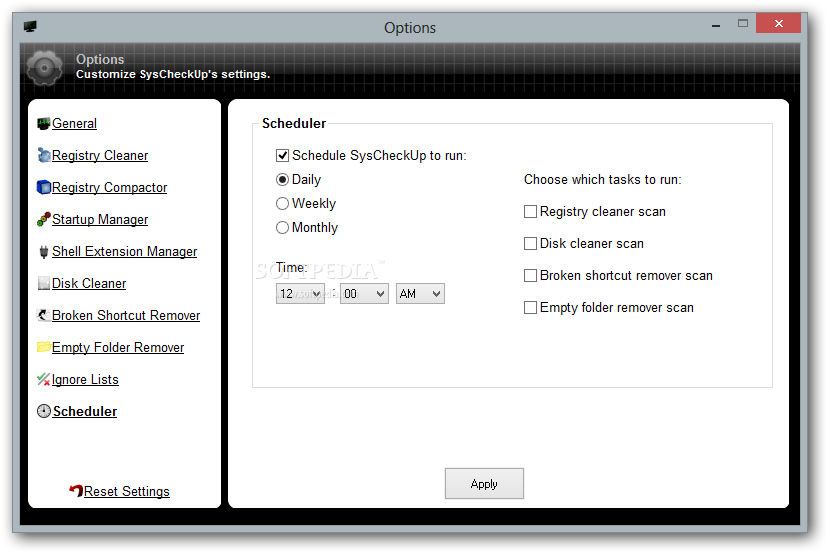Click the Registry Cleaner icon
Viewport: 828px width, 553px height.
pyautogui.click(x=43, y=155)
